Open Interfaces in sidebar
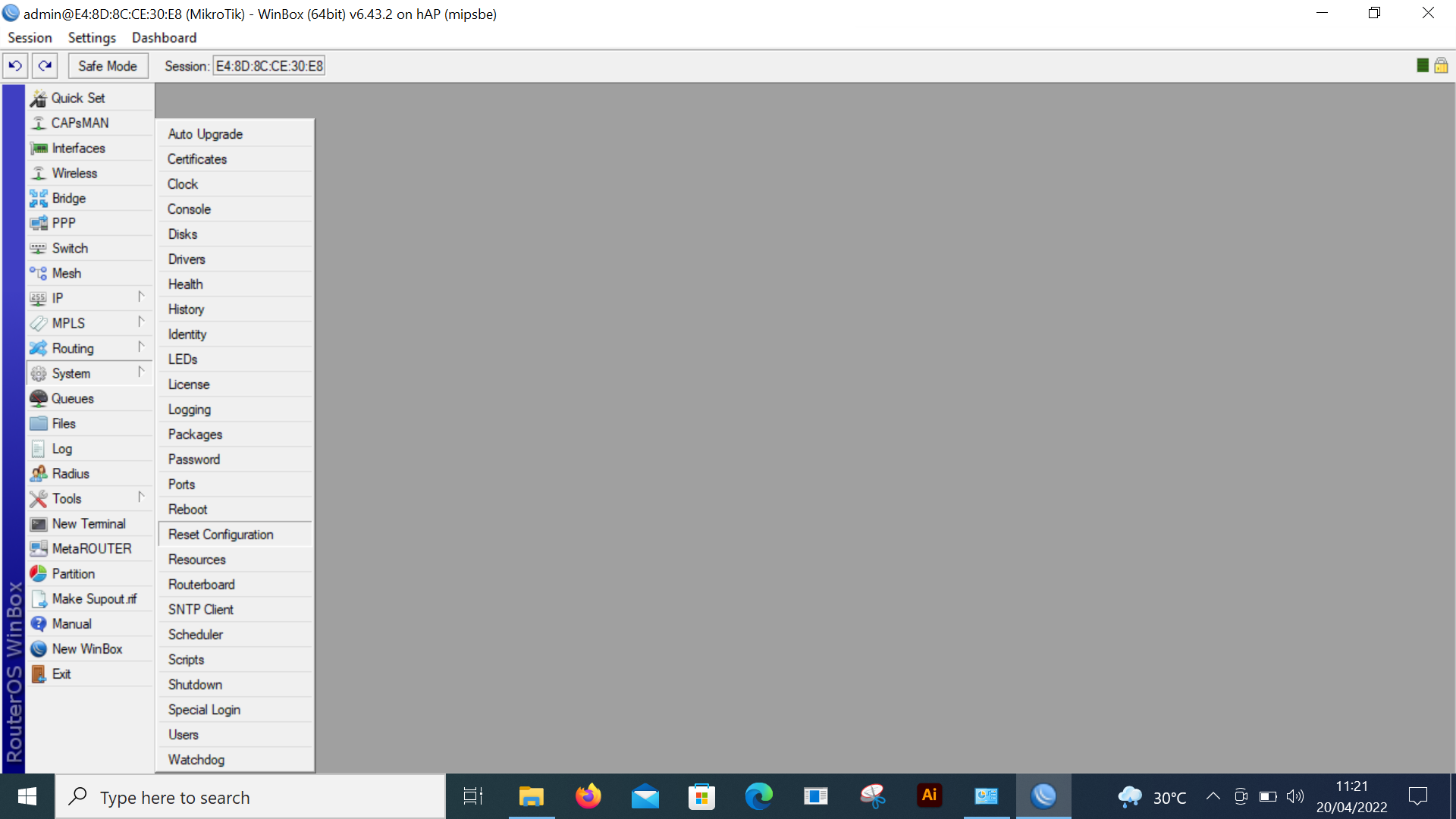1456x819 pixels. 90,148
